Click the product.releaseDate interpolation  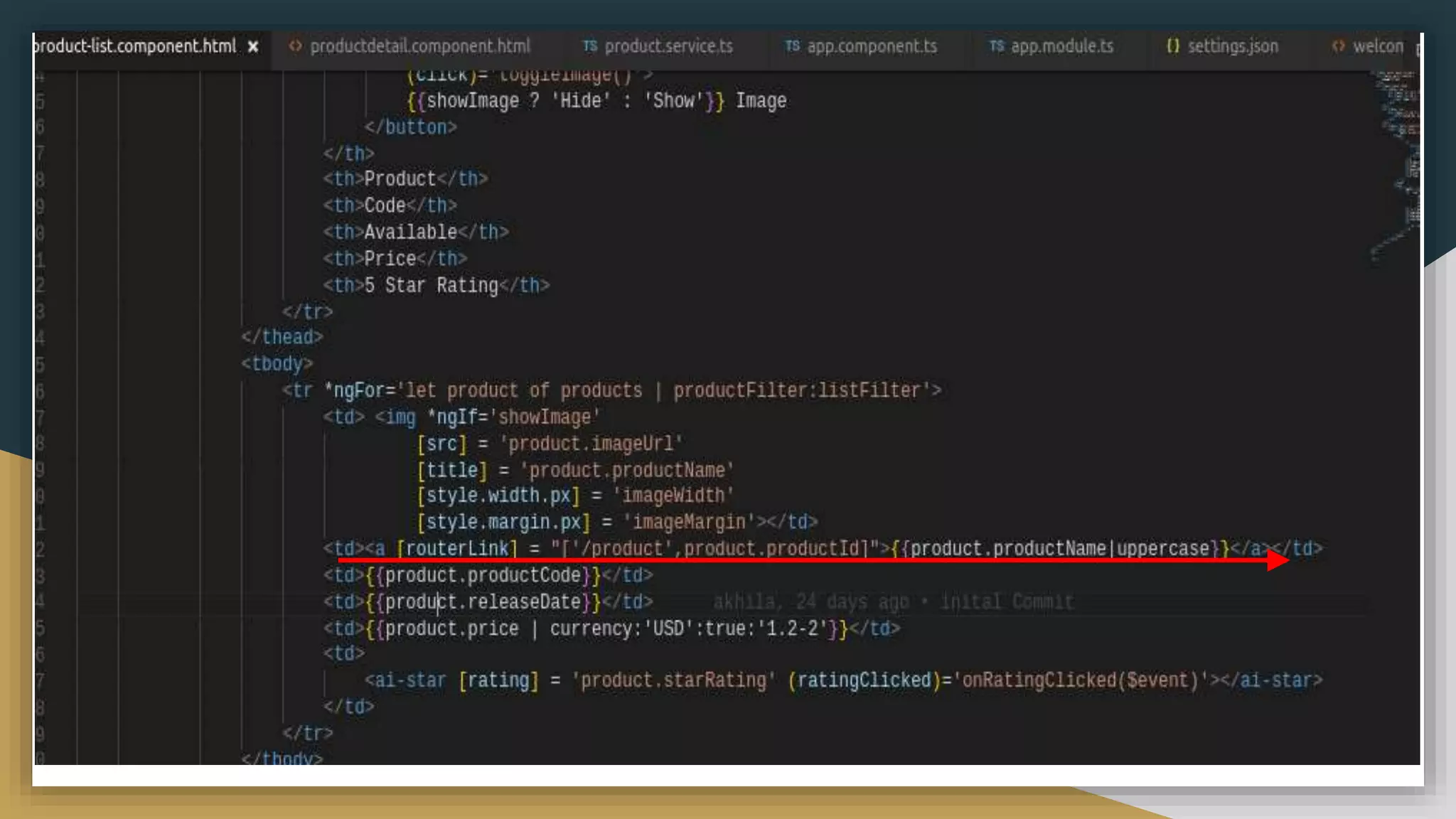pyautogui.click(x=483, y=602)
